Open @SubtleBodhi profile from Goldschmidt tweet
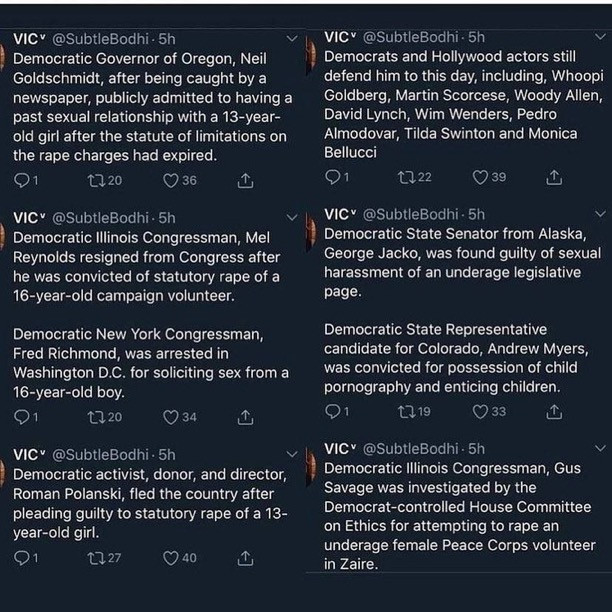612x612 pixels. 97,38
